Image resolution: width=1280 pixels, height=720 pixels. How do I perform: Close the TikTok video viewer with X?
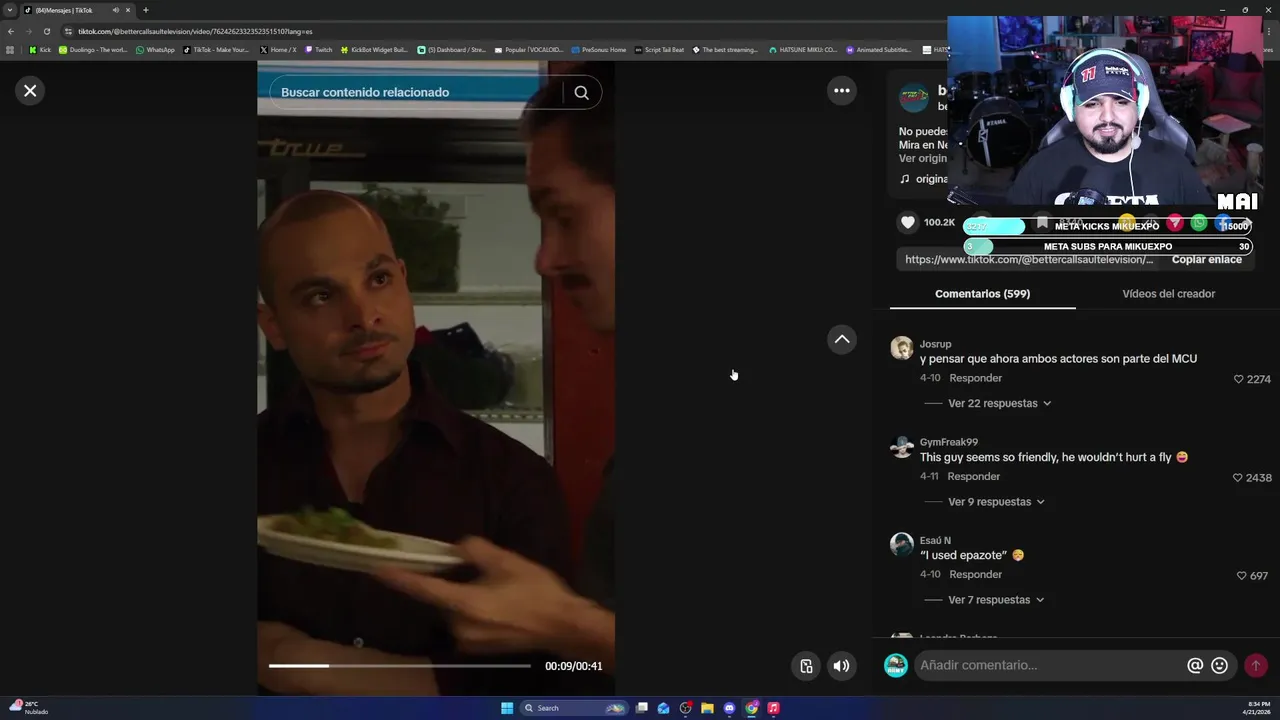pyautogui.click(x=30, y=91)
